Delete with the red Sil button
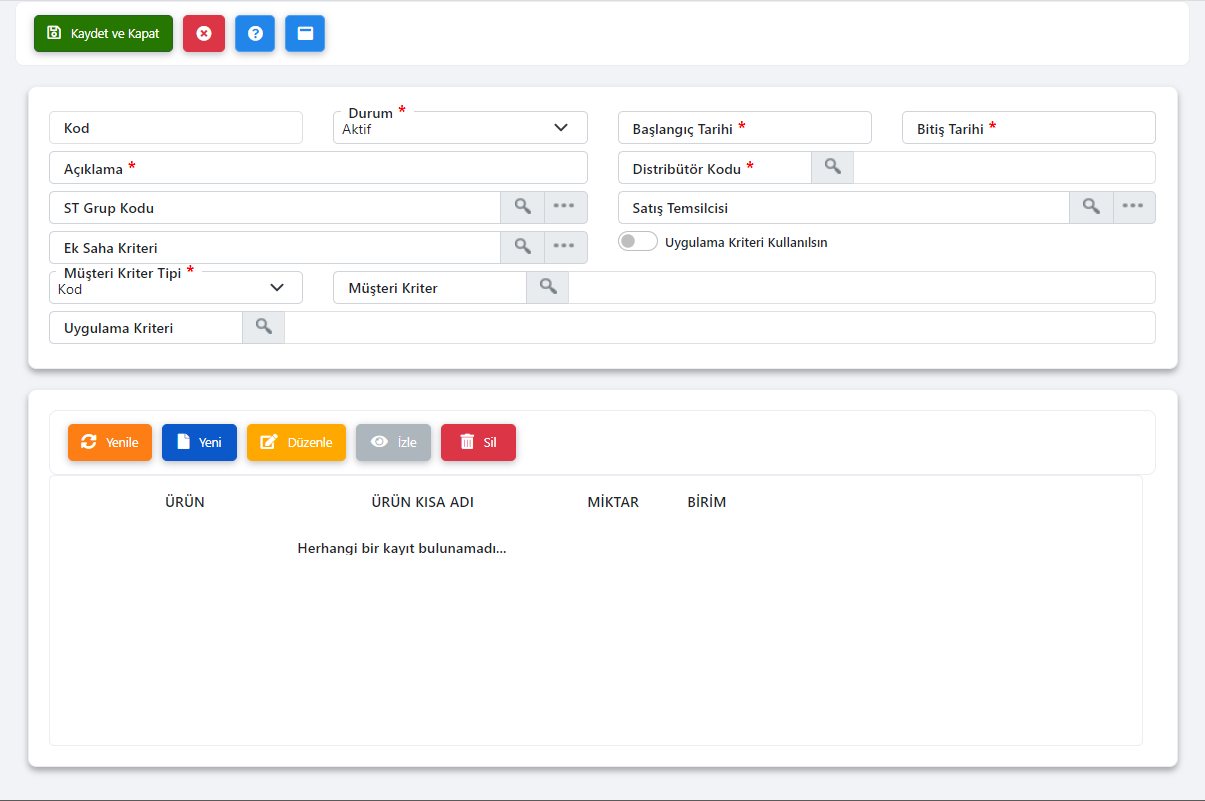Image resolution: width=1205 pixels, height=801 pixels. pos(478,442)
